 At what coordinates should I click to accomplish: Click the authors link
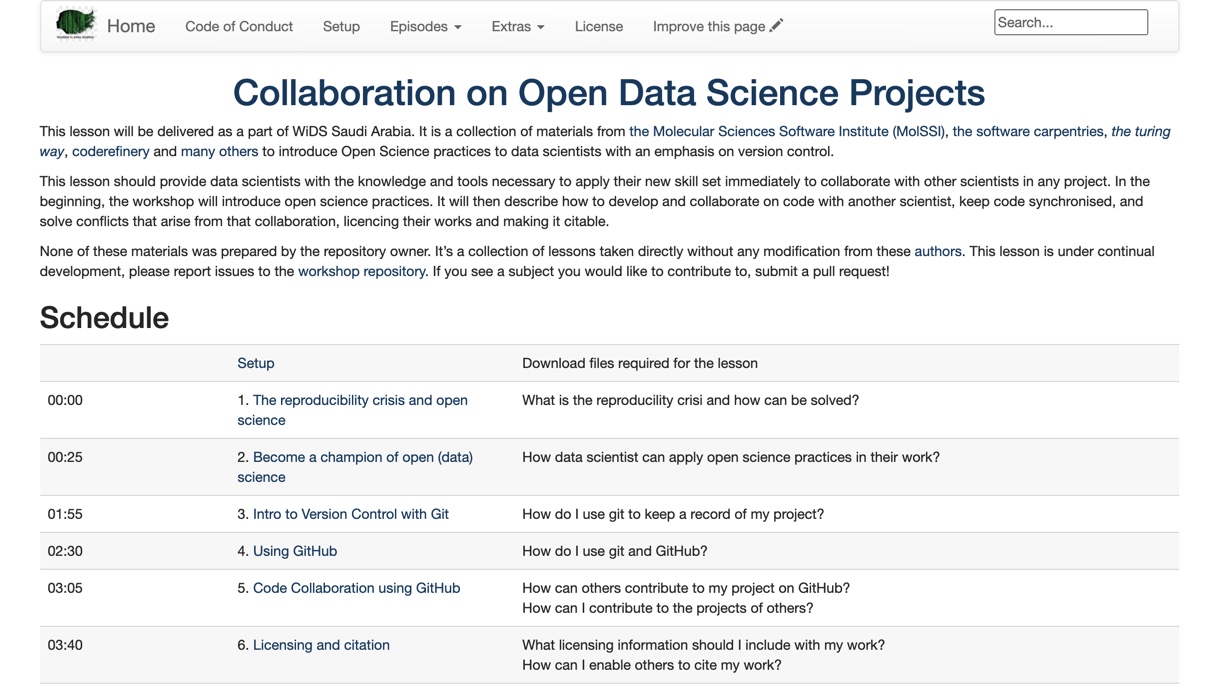937,251
